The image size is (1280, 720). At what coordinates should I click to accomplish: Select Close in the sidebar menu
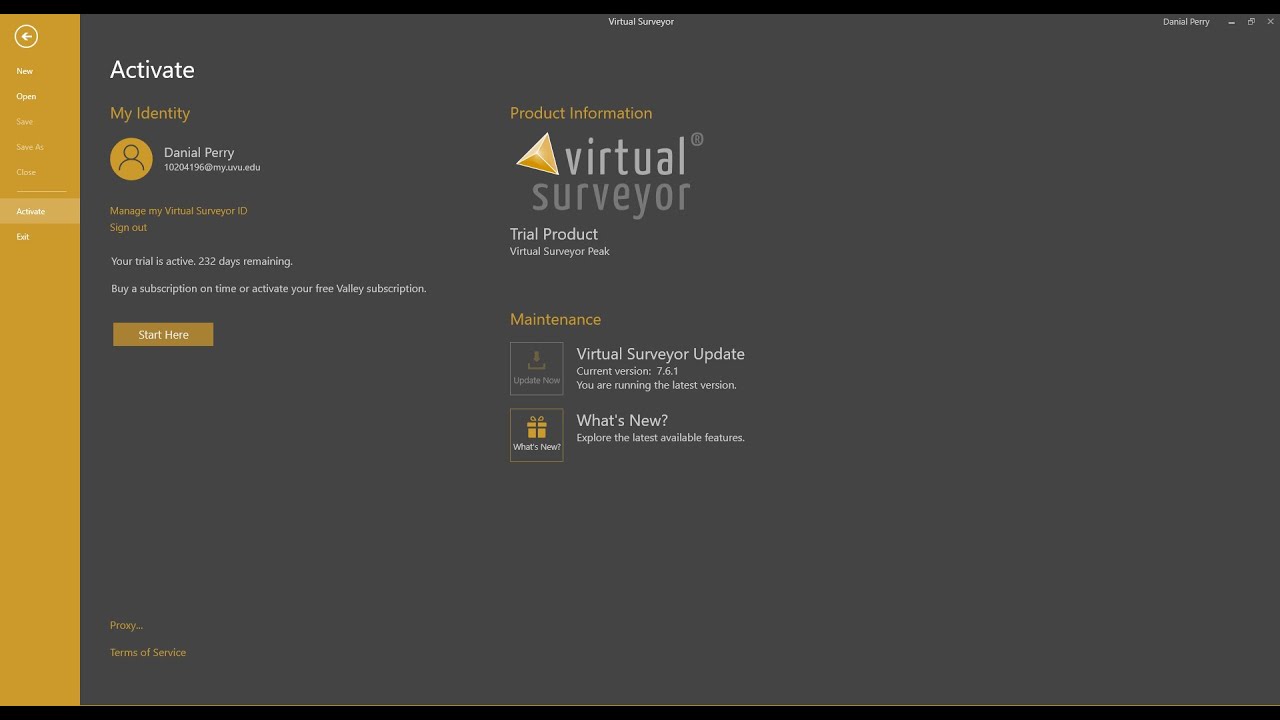click(x=26, y=172)
